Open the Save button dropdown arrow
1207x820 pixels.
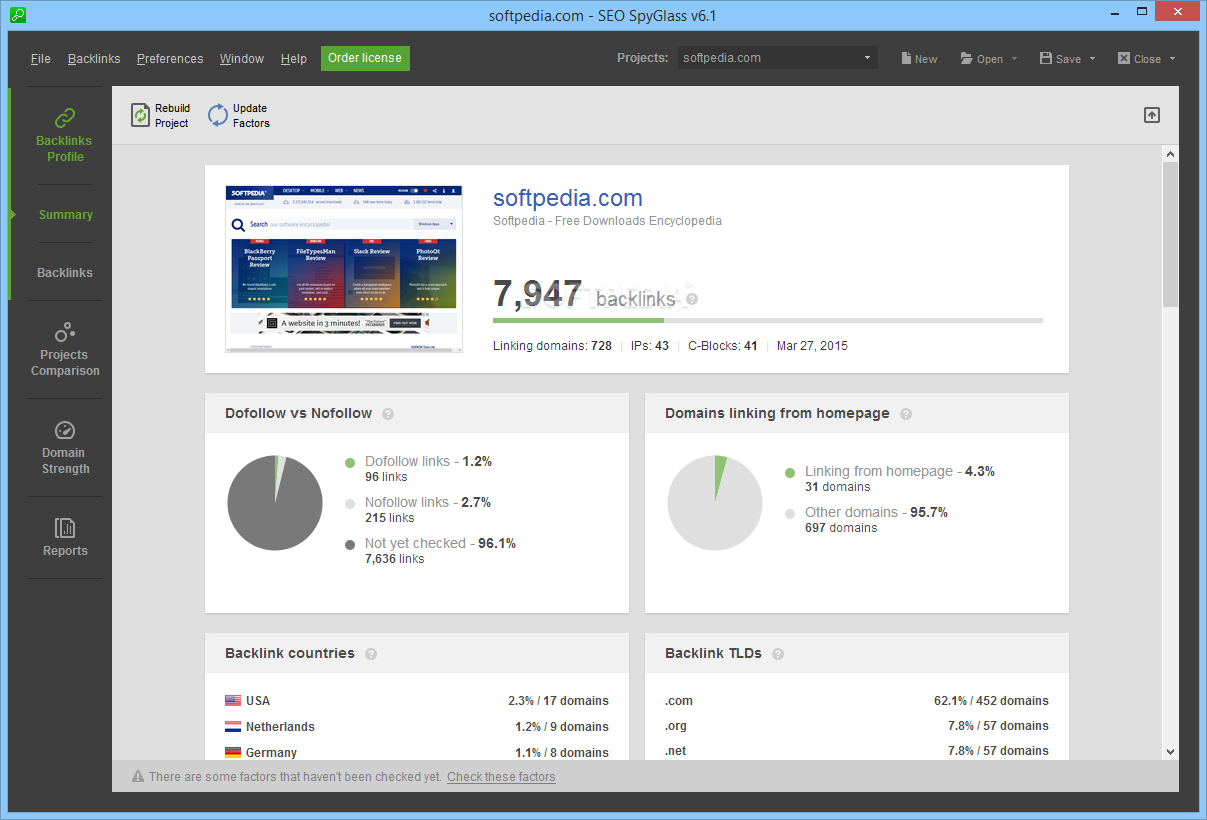point(1092,58)
